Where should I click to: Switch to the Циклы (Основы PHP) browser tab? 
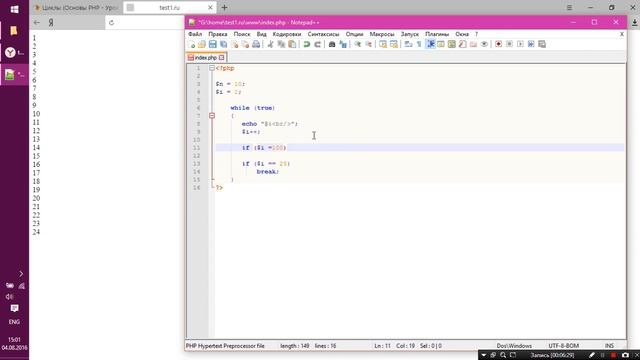coord(76,7)
